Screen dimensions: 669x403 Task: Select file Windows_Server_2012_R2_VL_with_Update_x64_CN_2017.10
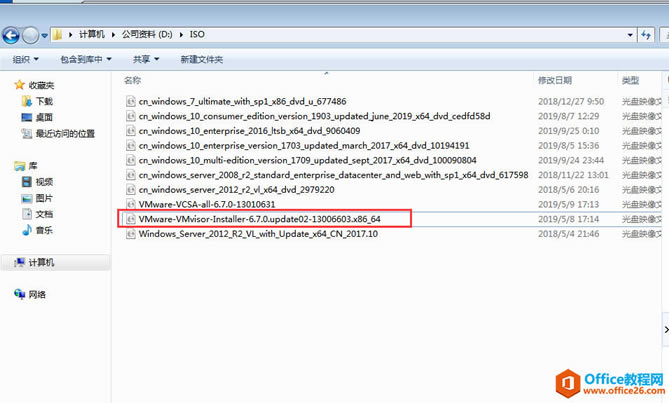pos(258,234)
